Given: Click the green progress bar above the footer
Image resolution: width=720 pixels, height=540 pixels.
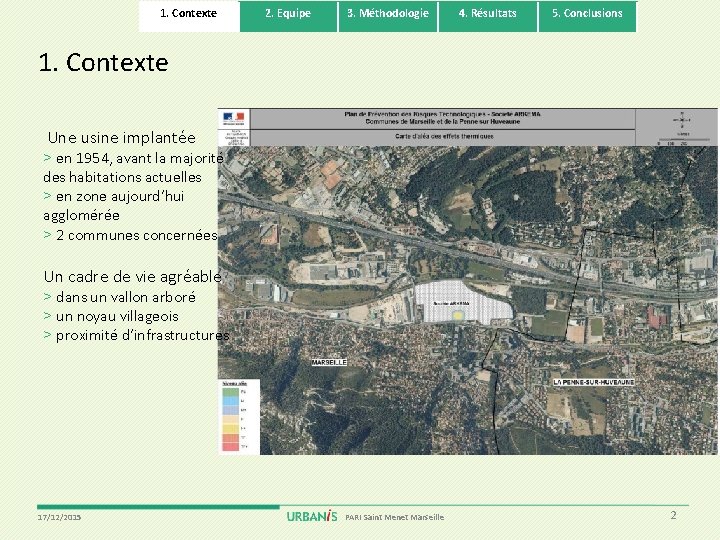Looking at the screenshot, I should [x=158, y=507].
